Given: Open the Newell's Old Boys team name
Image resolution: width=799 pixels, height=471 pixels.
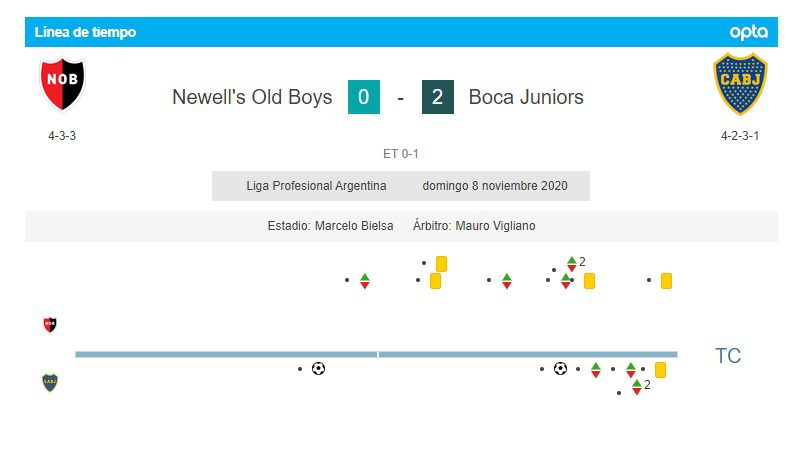Looking at the screenshot, I should coord(252,97).
